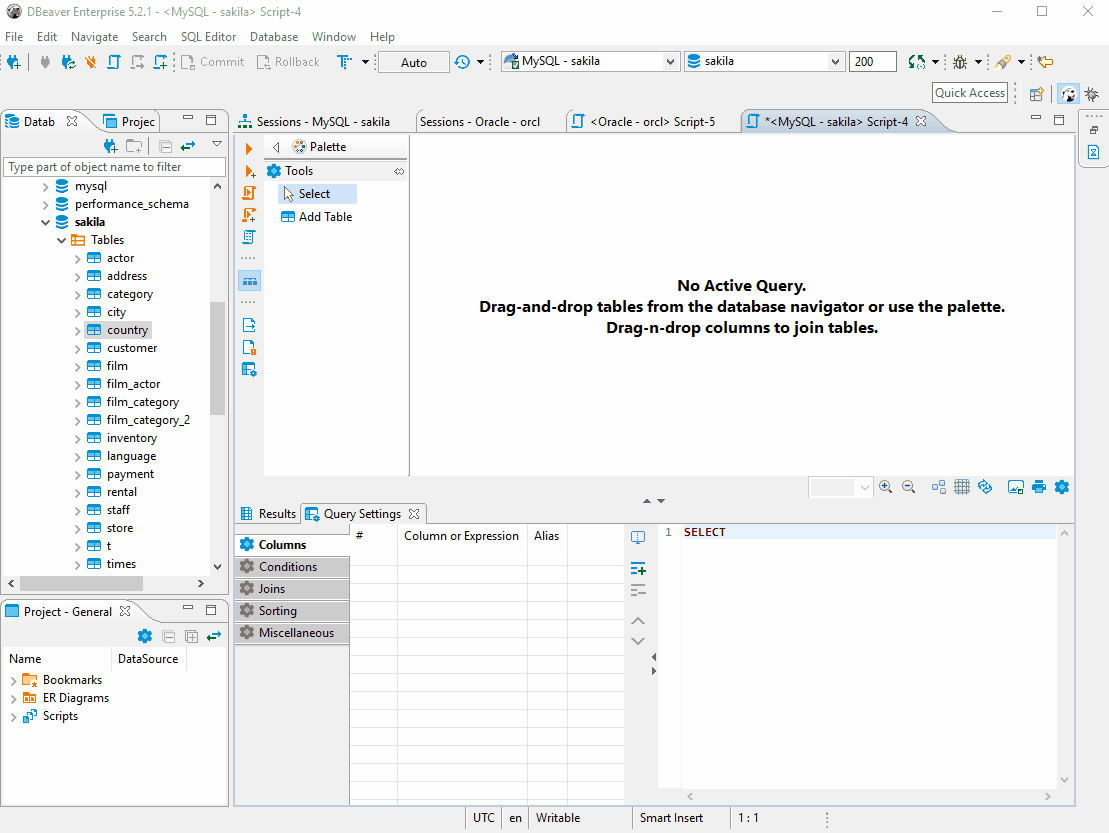This screenshot has height=833, width=1109.
Task: Click the zoom out magnifier icon
Action: (909, 487)
